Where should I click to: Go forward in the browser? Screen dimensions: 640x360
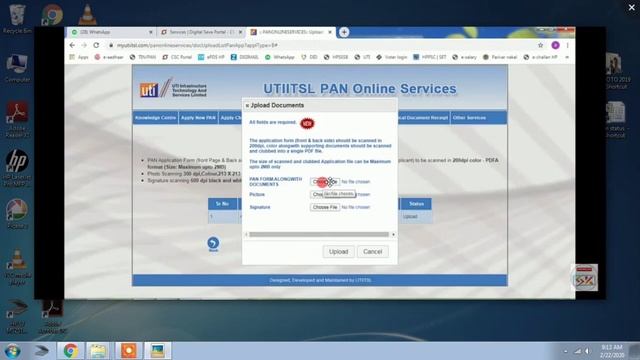(84, 45)
